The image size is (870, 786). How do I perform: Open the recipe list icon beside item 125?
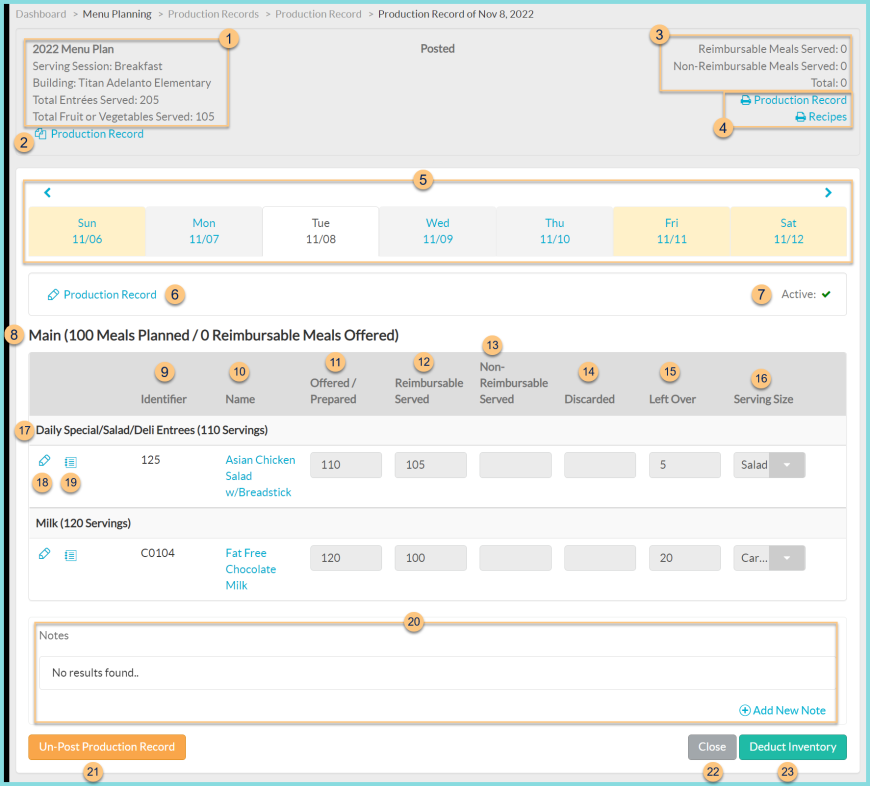70,460
